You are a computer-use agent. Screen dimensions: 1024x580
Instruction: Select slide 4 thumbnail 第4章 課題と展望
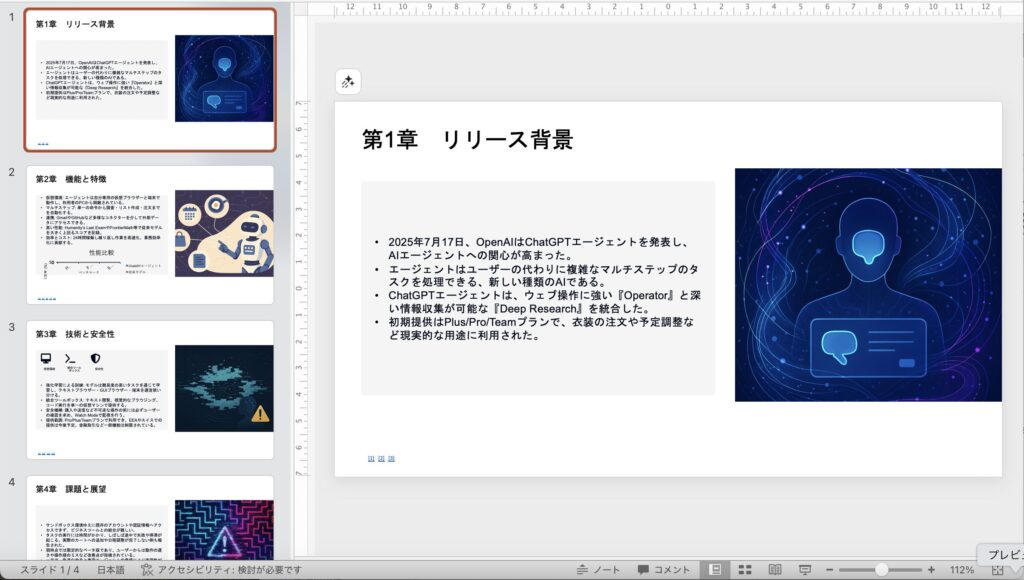pos(150,517)
